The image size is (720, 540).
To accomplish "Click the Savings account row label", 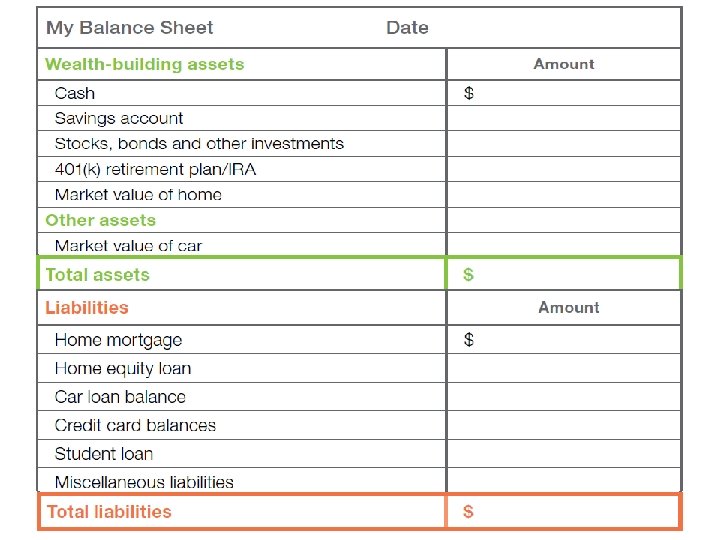I will pos(119,118).
